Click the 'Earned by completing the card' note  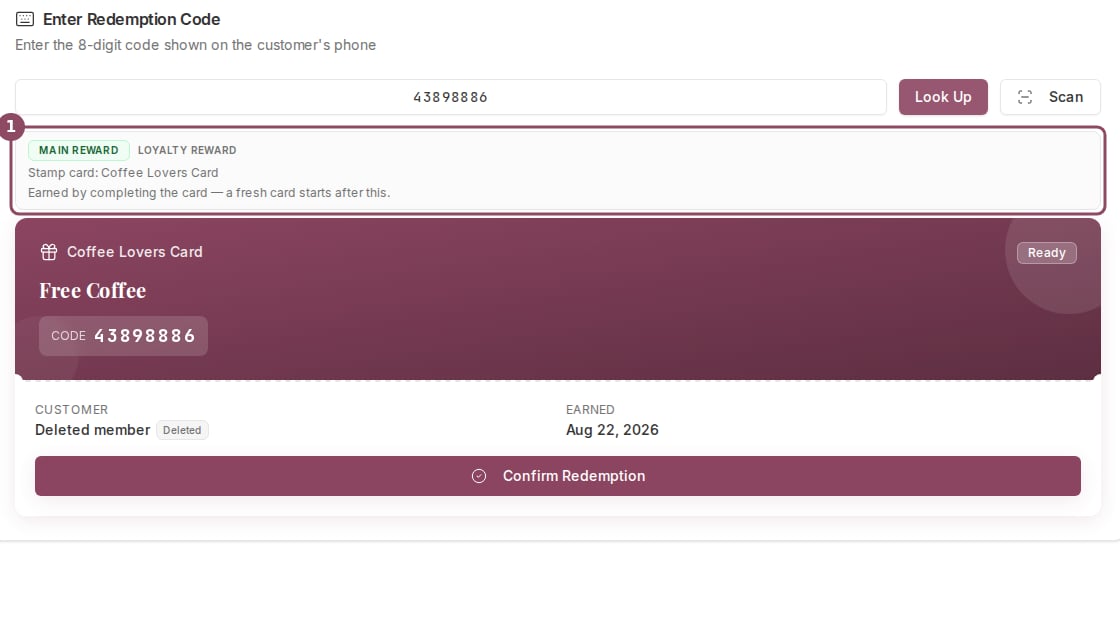(209, 193)
